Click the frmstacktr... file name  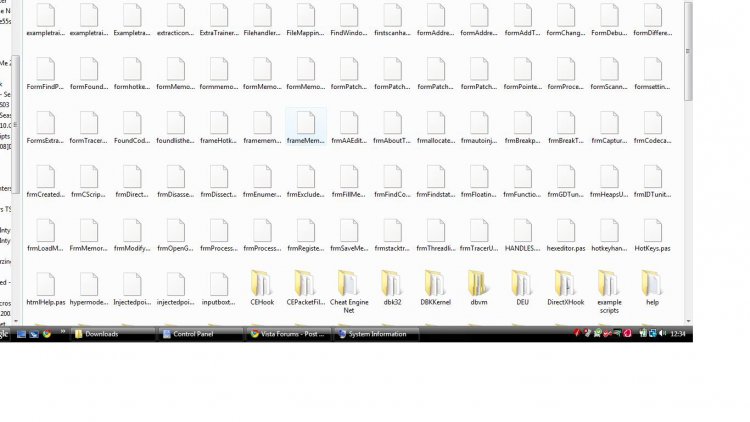tap(392, 248)
